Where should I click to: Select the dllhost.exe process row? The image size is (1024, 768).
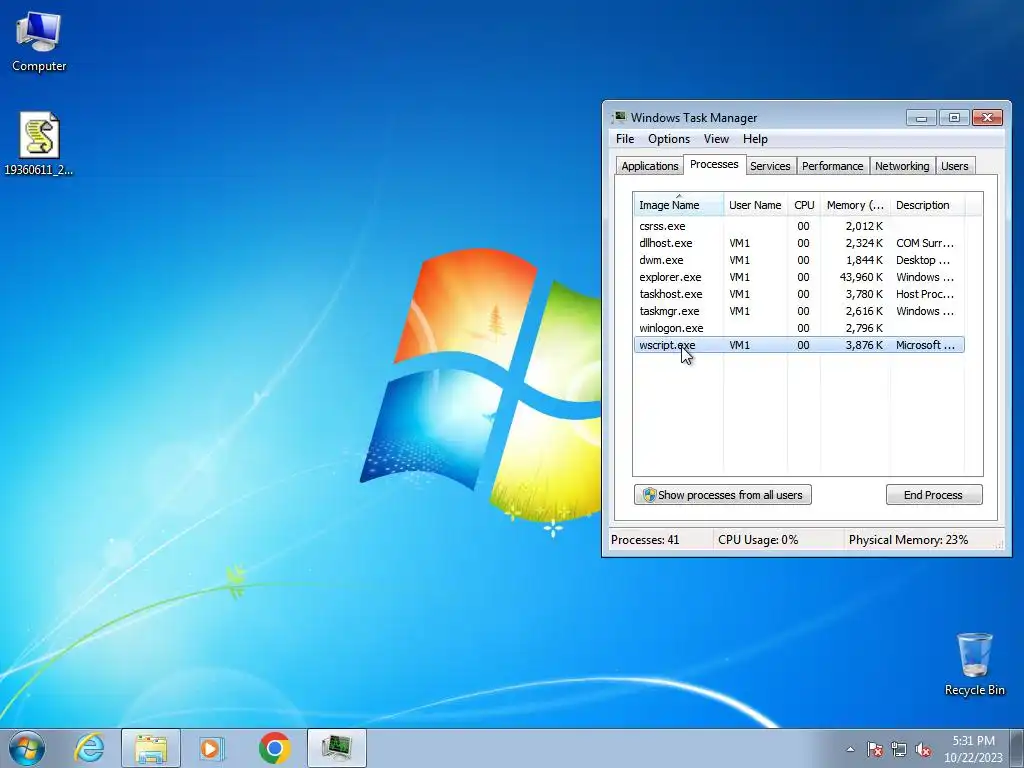799,243
